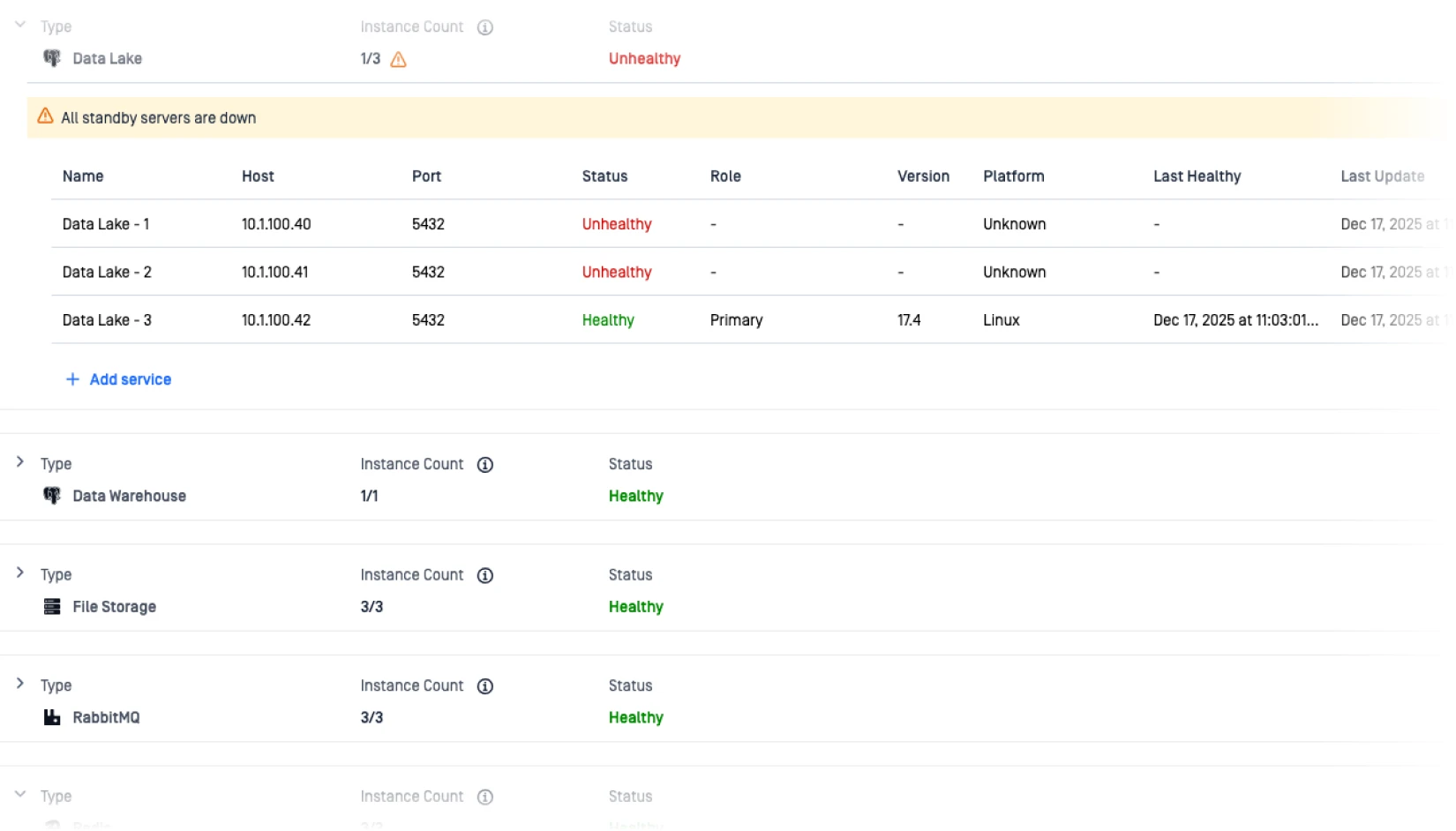
Task: Select the Data Lake - 3 name
Action: click(107, 320)
